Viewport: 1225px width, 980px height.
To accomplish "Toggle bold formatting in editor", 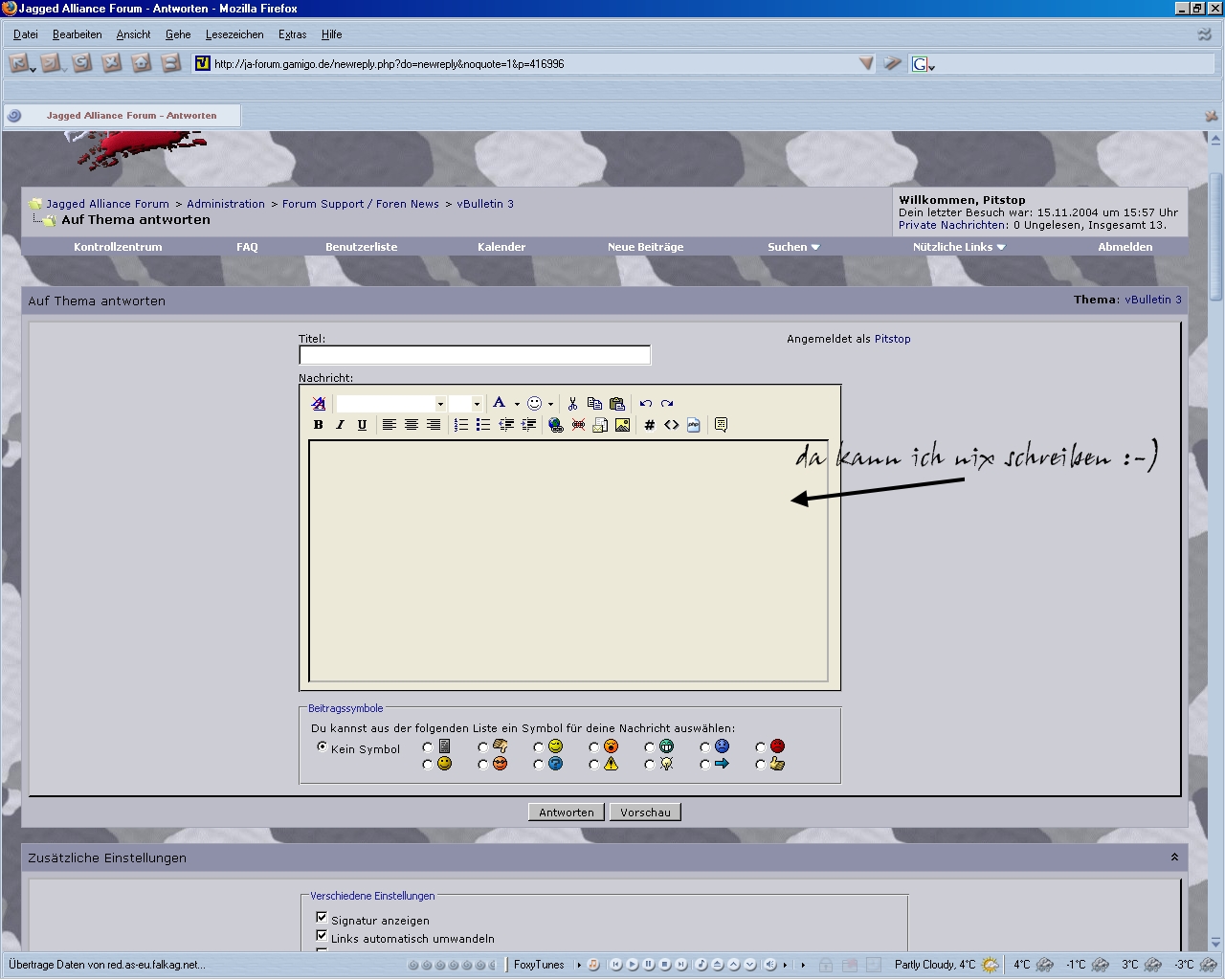I will click(319, 425).
